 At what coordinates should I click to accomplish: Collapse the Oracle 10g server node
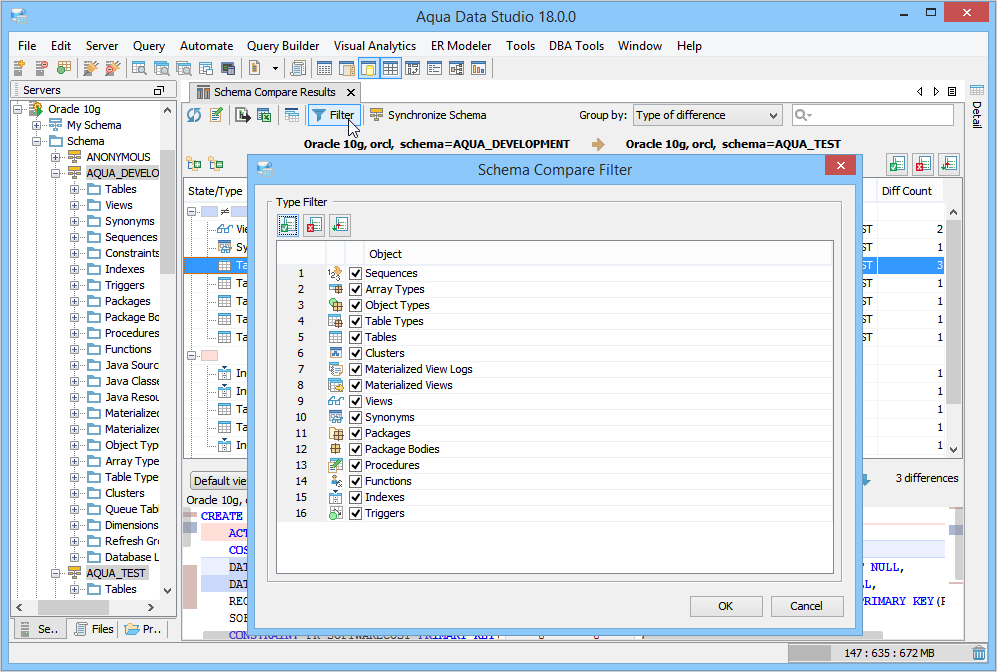coord(20,109)
